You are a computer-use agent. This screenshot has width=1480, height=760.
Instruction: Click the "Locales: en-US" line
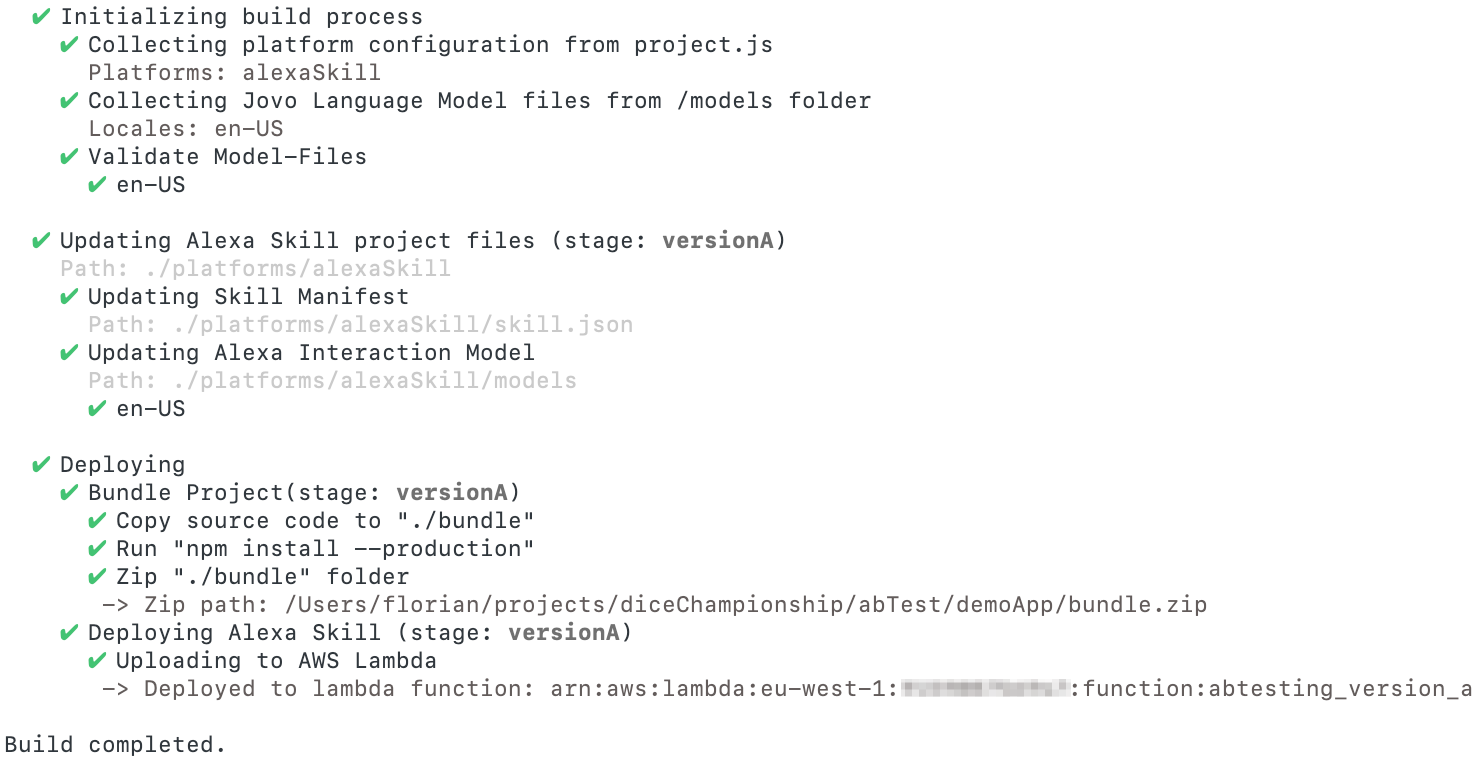pyautogui.click(x=186, y=129)
